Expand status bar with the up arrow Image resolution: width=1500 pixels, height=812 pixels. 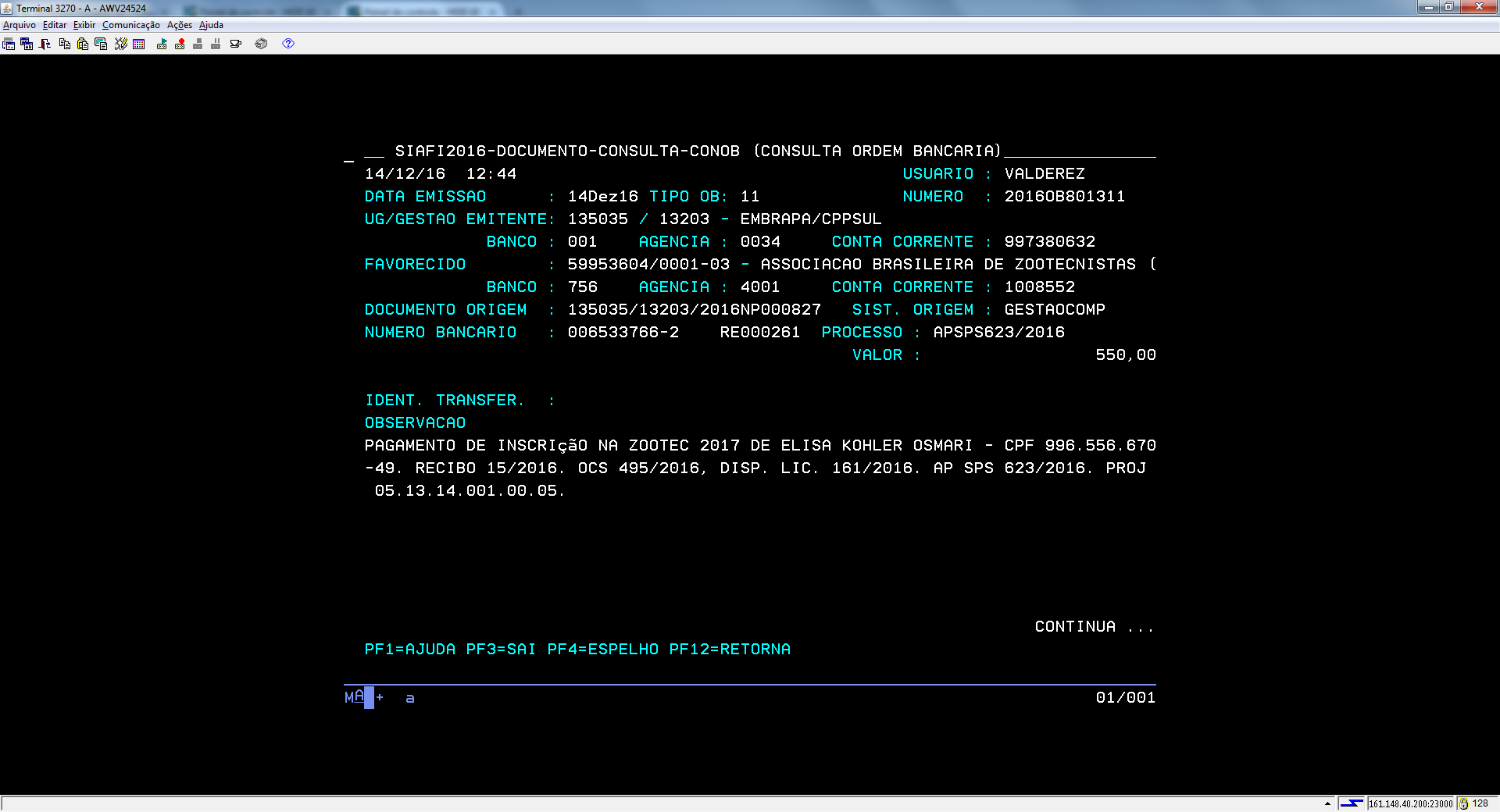pyautogui.click(x=1327, y=803)
